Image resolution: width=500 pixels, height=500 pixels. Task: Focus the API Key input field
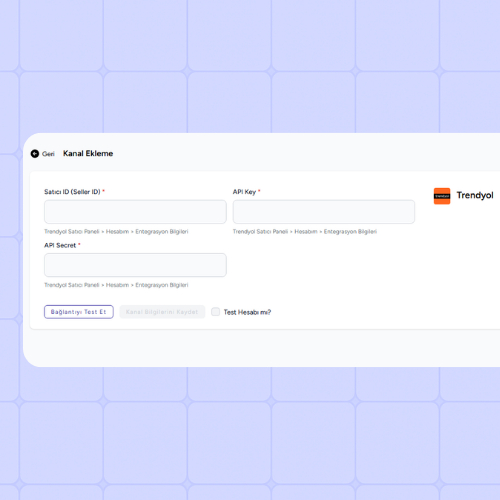pos(324,212)
